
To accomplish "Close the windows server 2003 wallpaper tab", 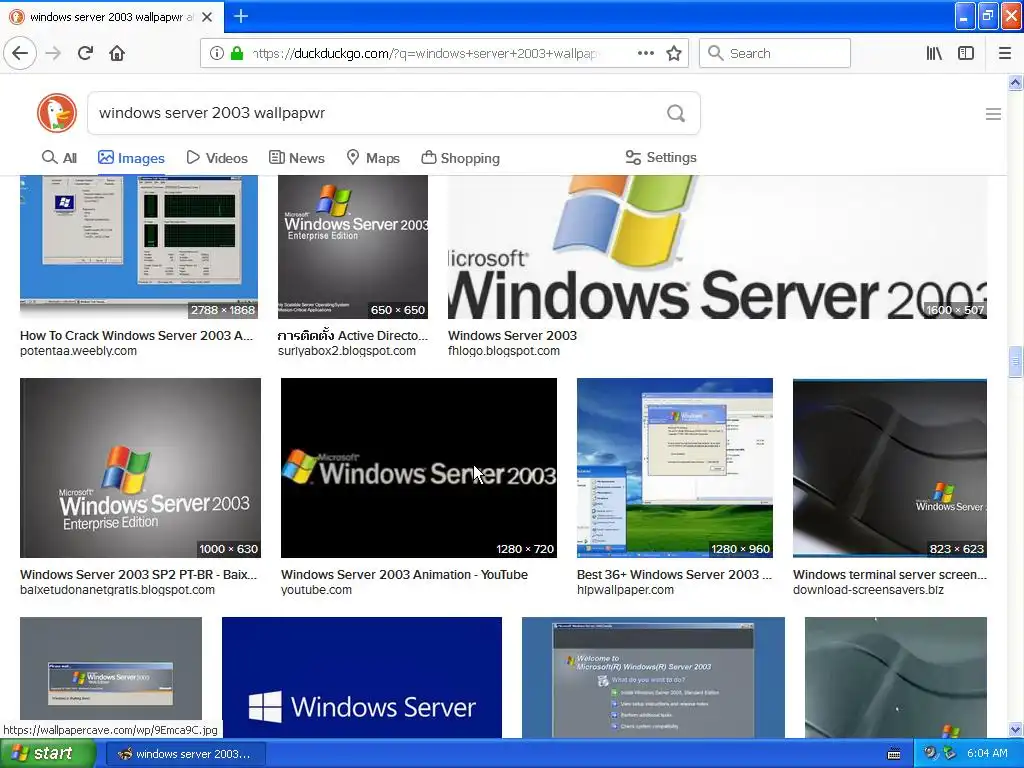I will pos(207,17).
